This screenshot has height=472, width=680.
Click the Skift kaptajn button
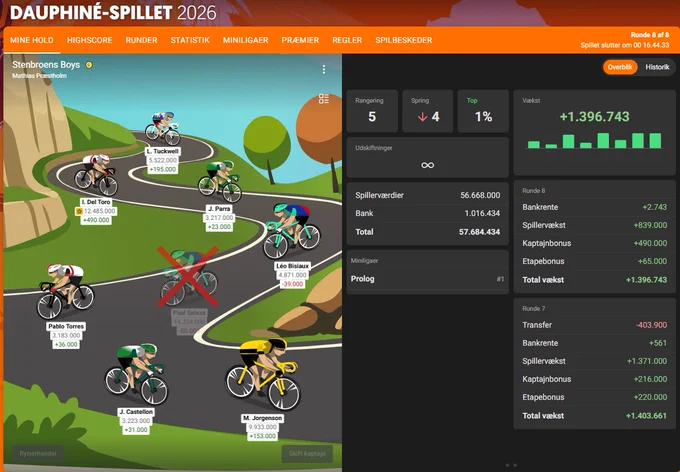coord(307,453)
